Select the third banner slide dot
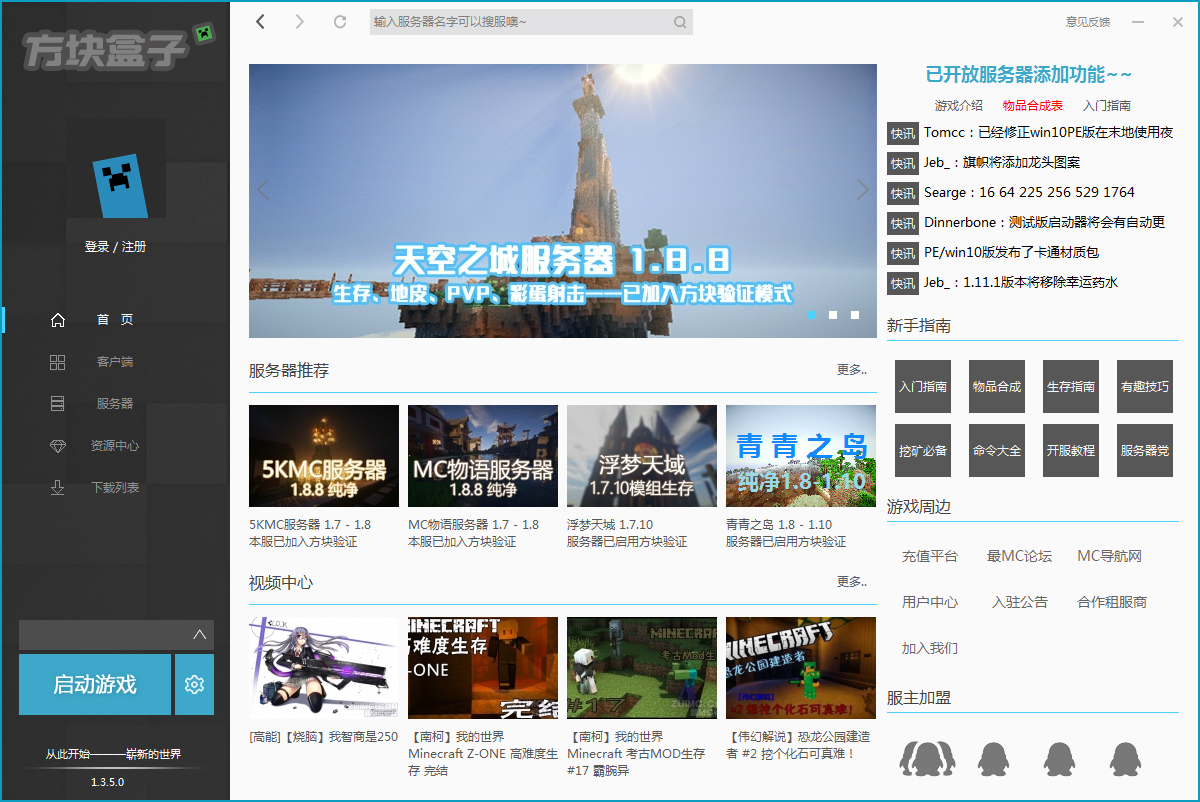1200x802 pixels. pyautogui.click(x=855, y=315)
